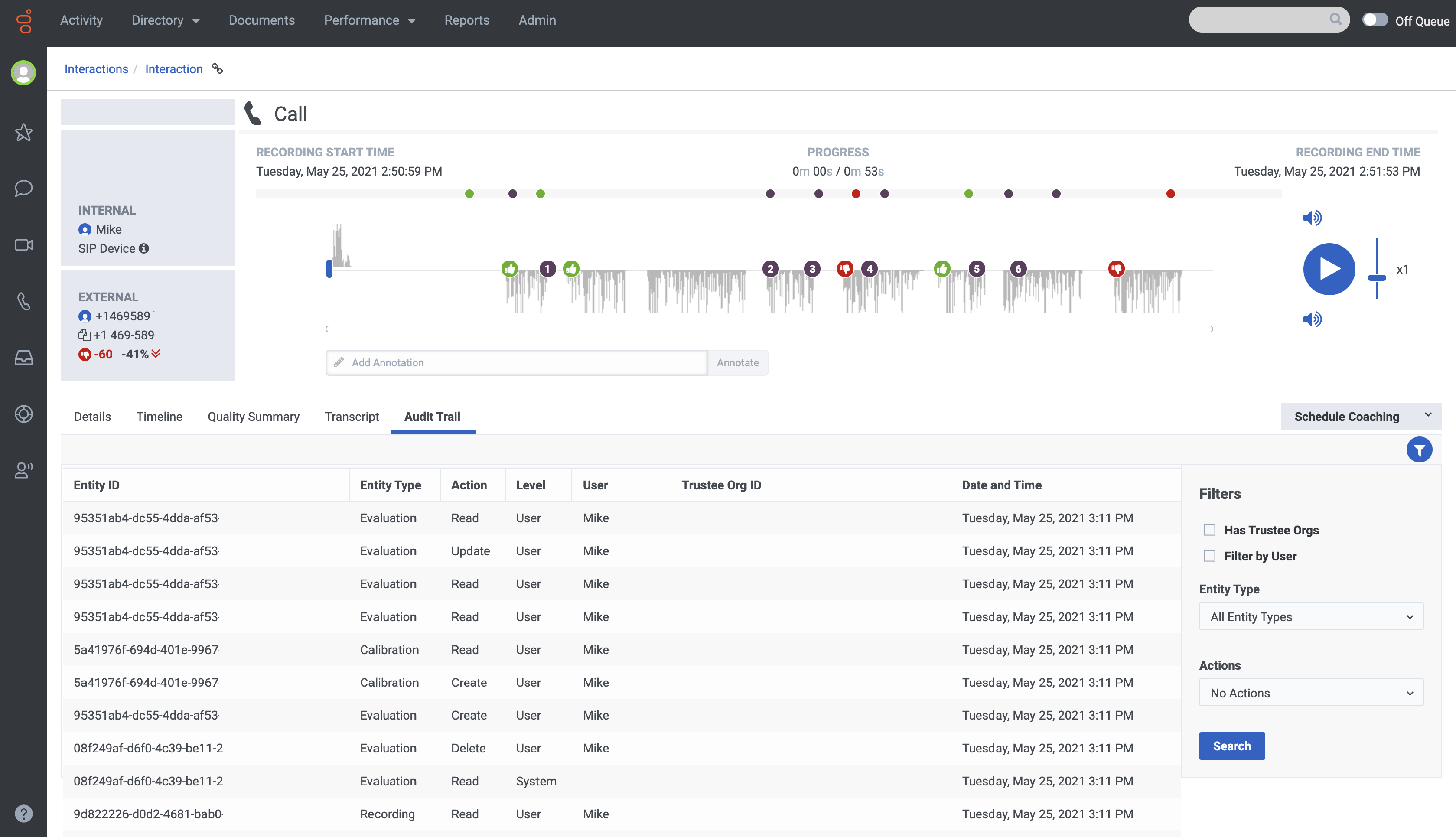This screenshot has height=837, width=1456.
Task: Click annotation marker number 3
Action: tap(811, 268)
